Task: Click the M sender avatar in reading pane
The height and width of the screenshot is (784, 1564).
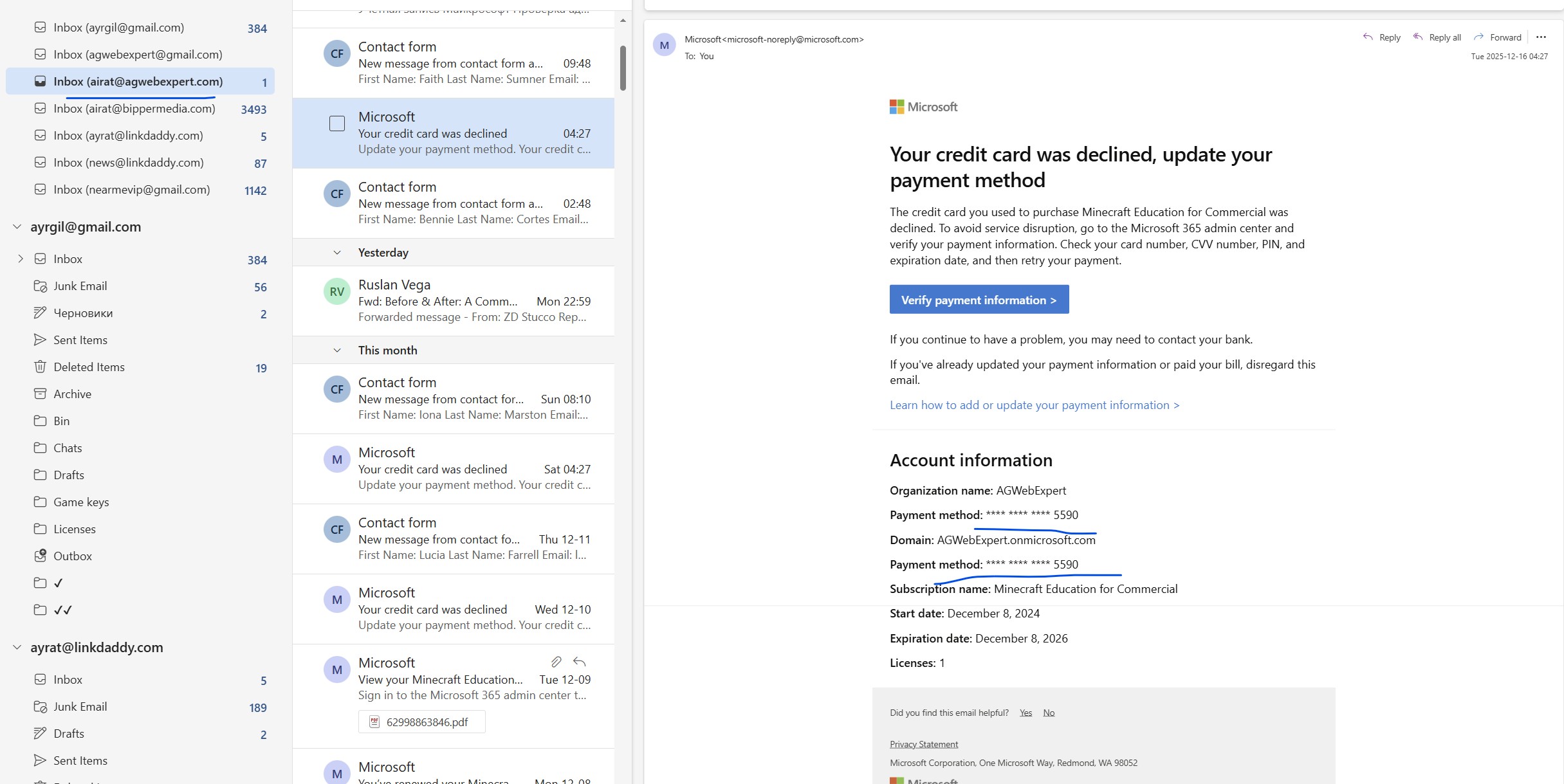Action: [665, 45]
